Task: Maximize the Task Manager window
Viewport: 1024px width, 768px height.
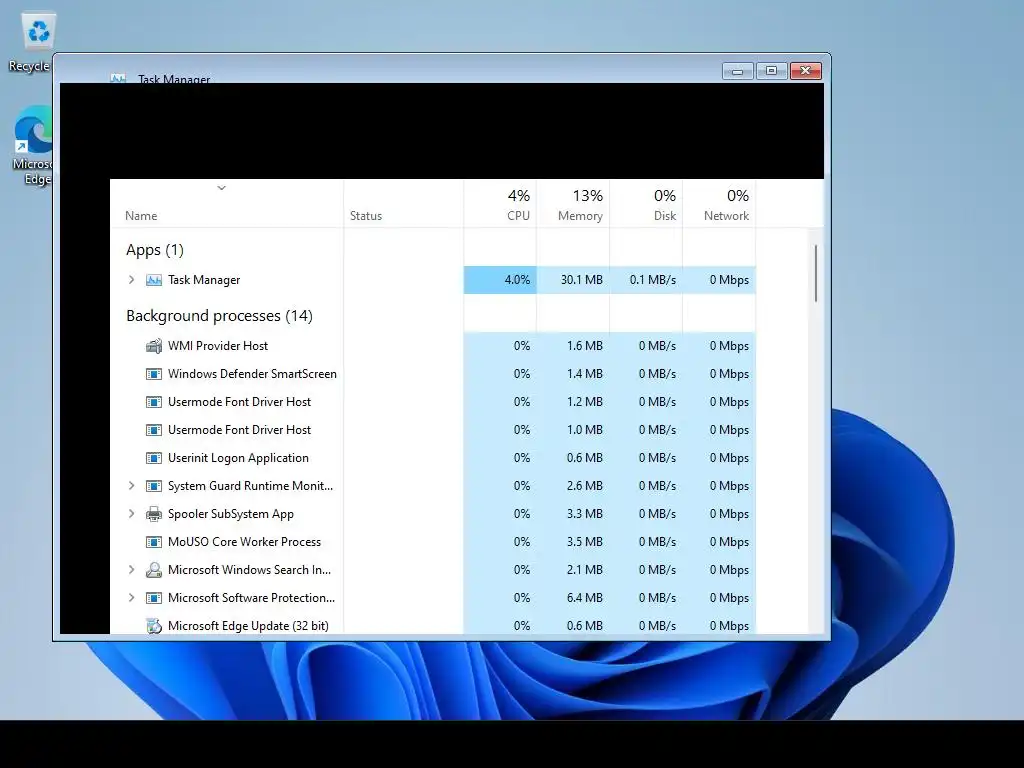Action: (771, 71)
